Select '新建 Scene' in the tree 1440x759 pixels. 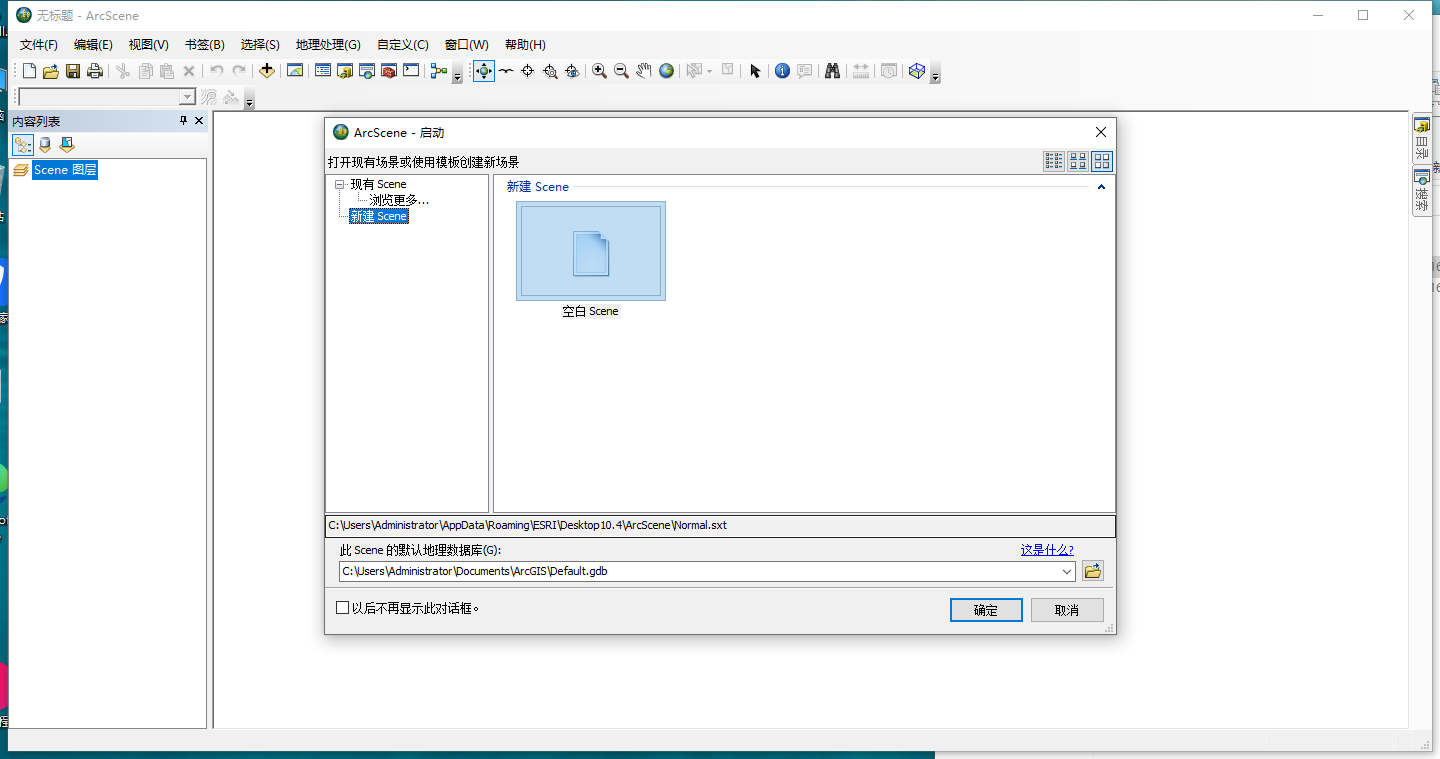(379, 216)
